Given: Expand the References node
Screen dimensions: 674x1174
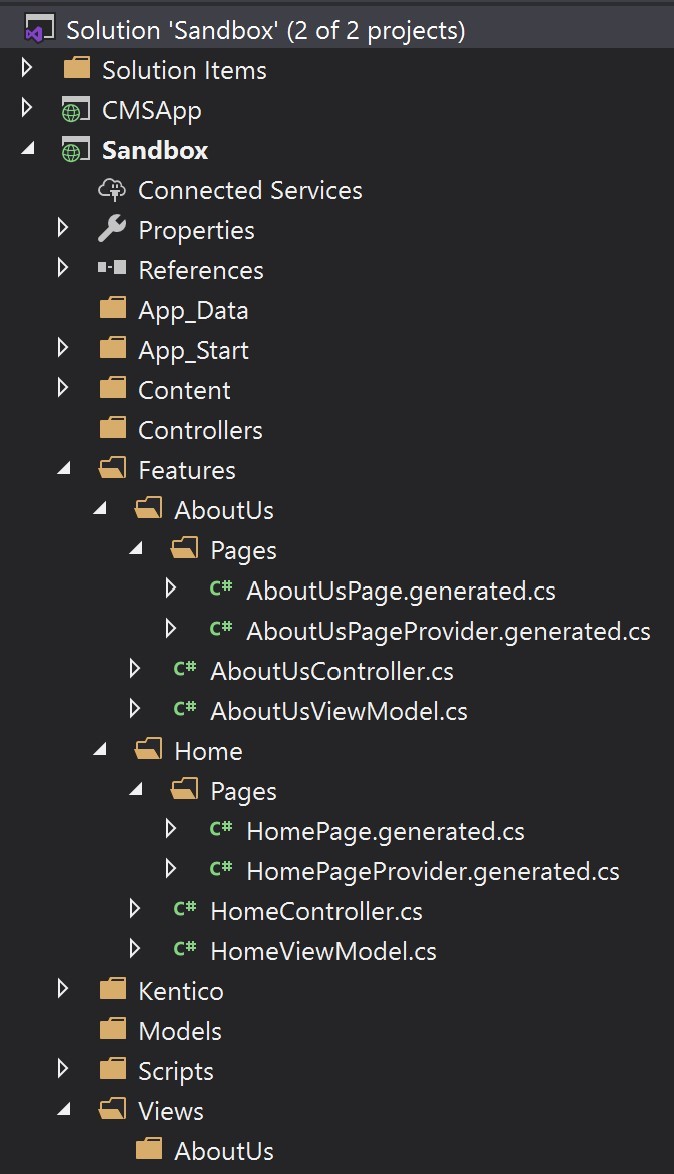Looking at the screenshot, I should pos(63,268).
